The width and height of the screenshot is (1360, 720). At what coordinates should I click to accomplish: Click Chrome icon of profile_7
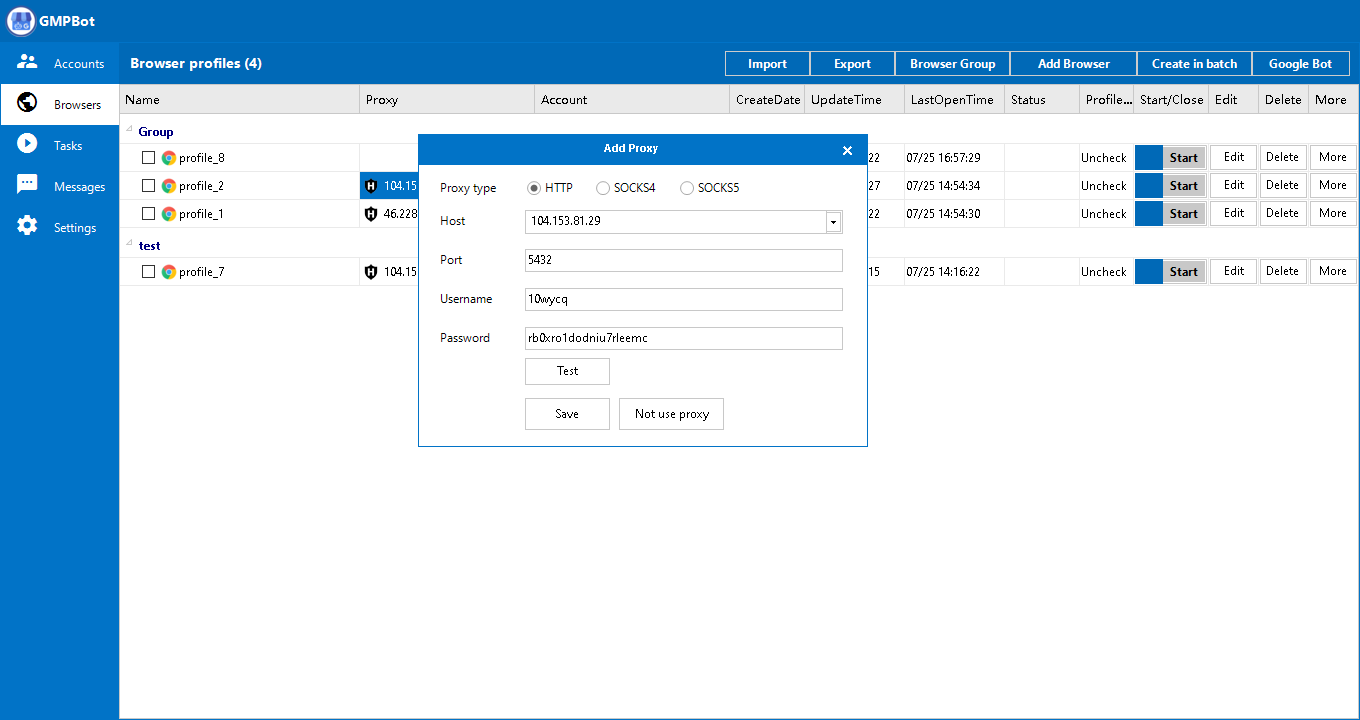tap(169, 272)
